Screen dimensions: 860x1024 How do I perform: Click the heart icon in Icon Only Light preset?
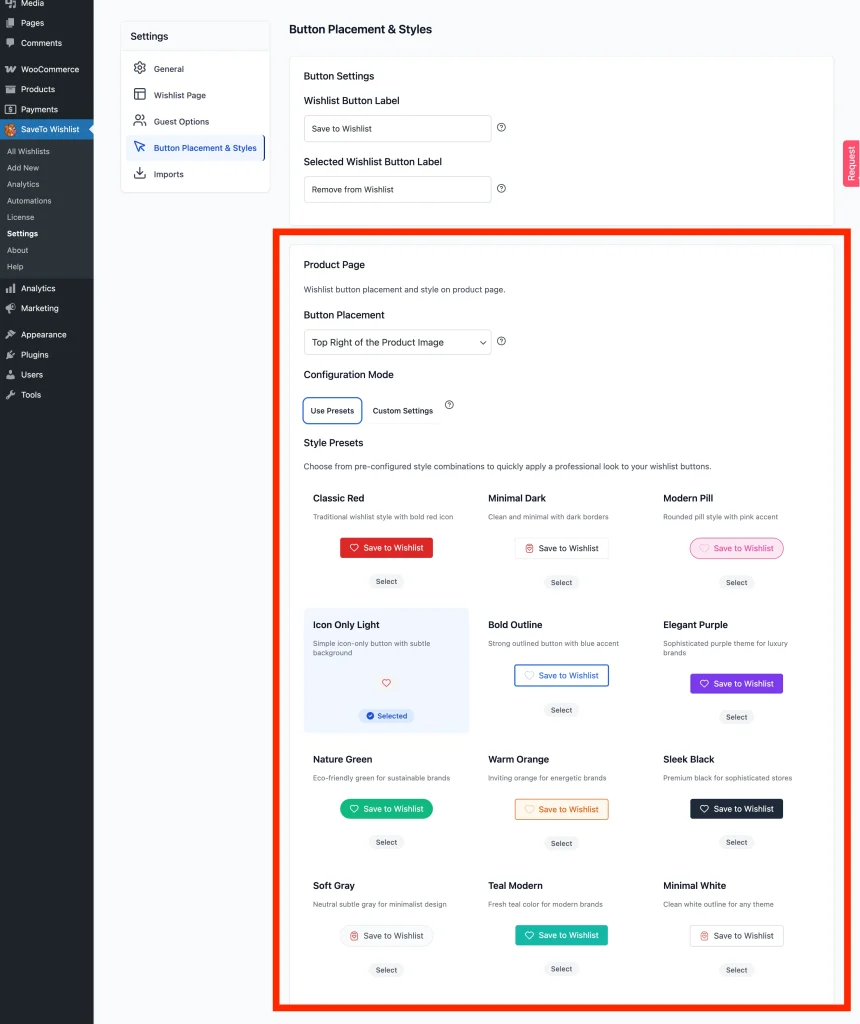pyautogui.click(x=387, y=683)
